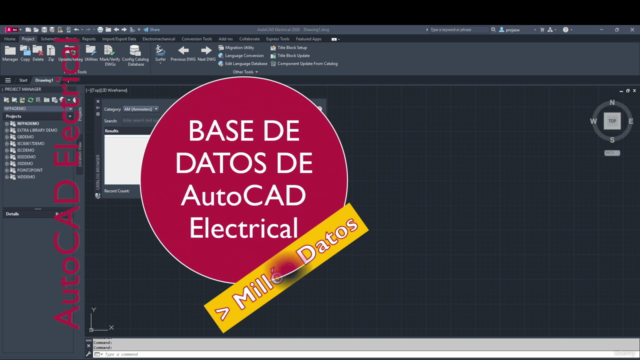
Task: Click the Undo quick-access arrow
Action: pyautogui.click(x=76, y=30)
